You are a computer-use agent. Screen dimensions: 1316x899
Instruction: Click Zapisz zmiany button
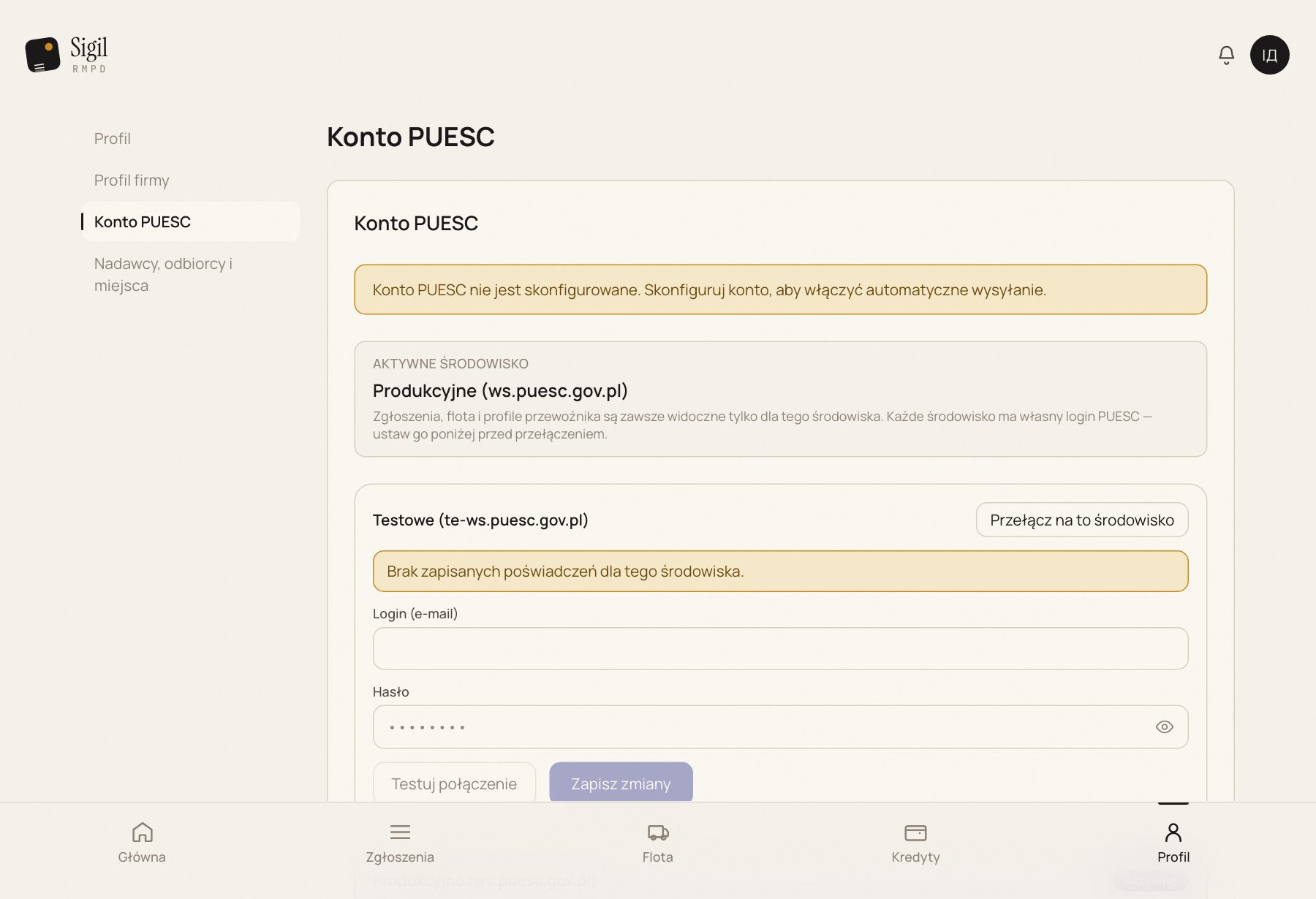point(621,782)
